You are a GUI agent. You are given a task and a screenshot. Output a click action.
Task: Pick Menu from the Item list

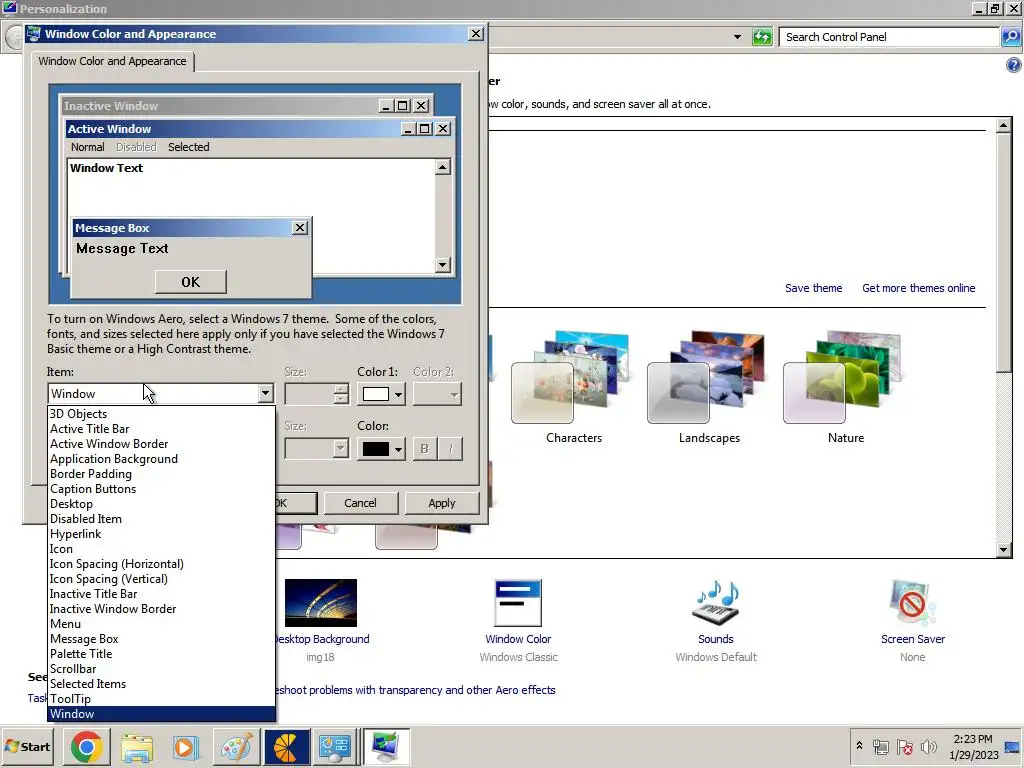coord(161,624)
